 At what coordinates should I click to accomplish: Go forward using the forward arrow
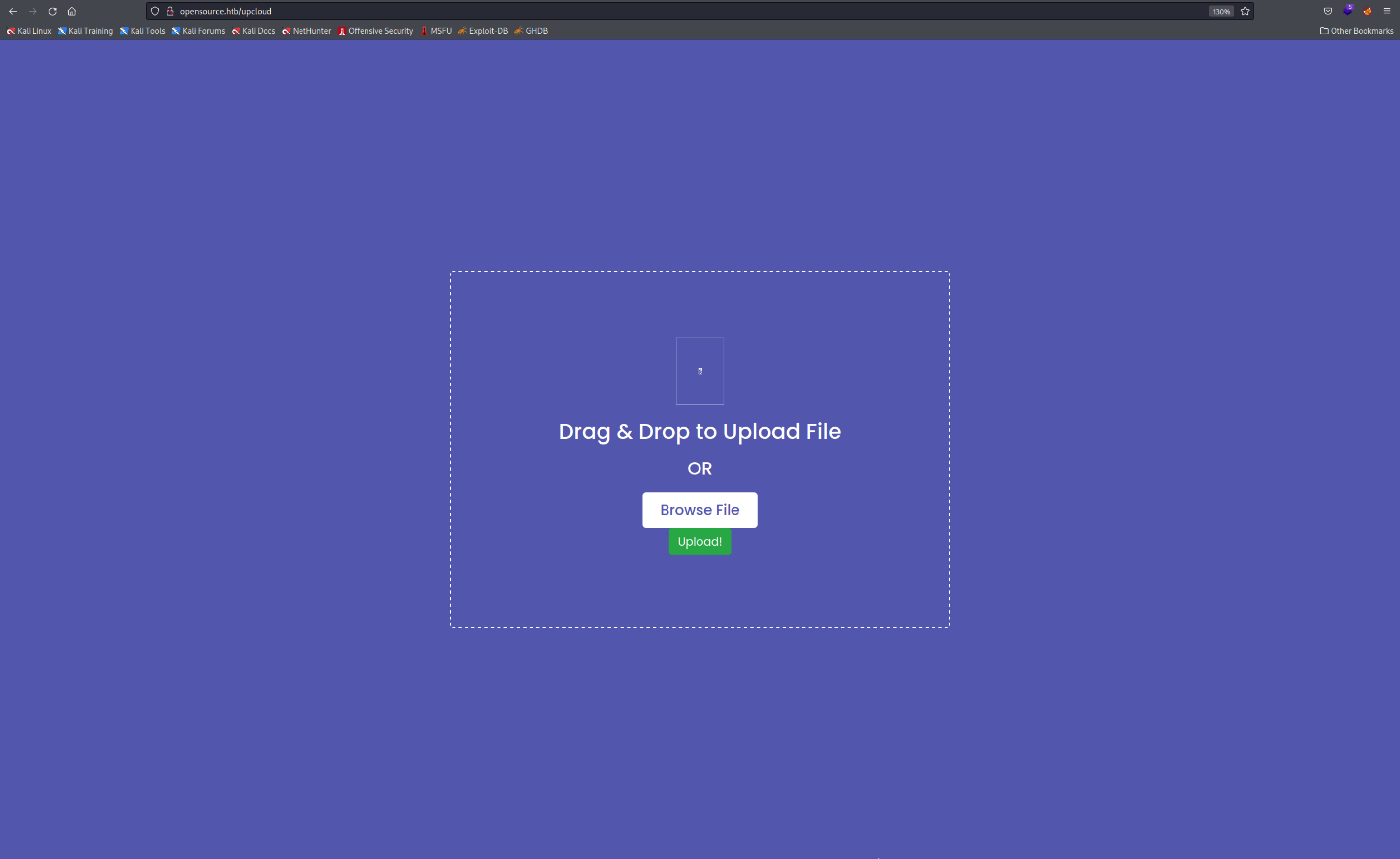pos(33,11)
